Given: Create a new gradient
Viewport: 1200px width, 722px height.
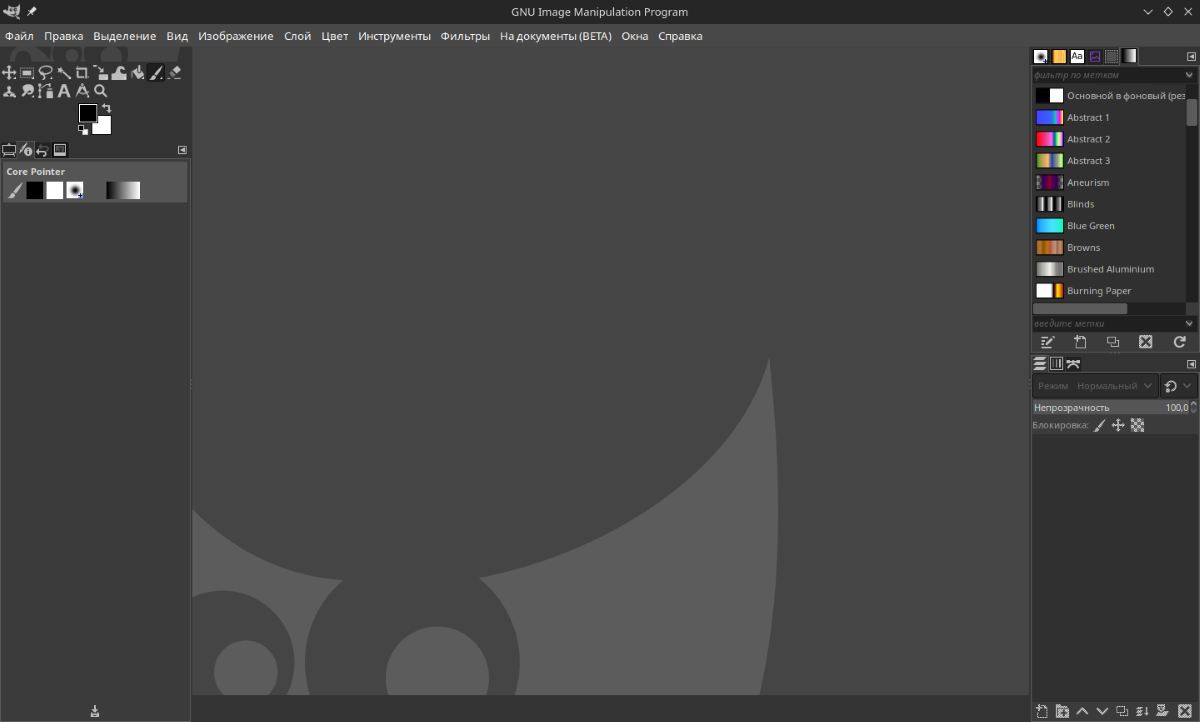Looking at the screenshot, I should (x=1080, y=342).
